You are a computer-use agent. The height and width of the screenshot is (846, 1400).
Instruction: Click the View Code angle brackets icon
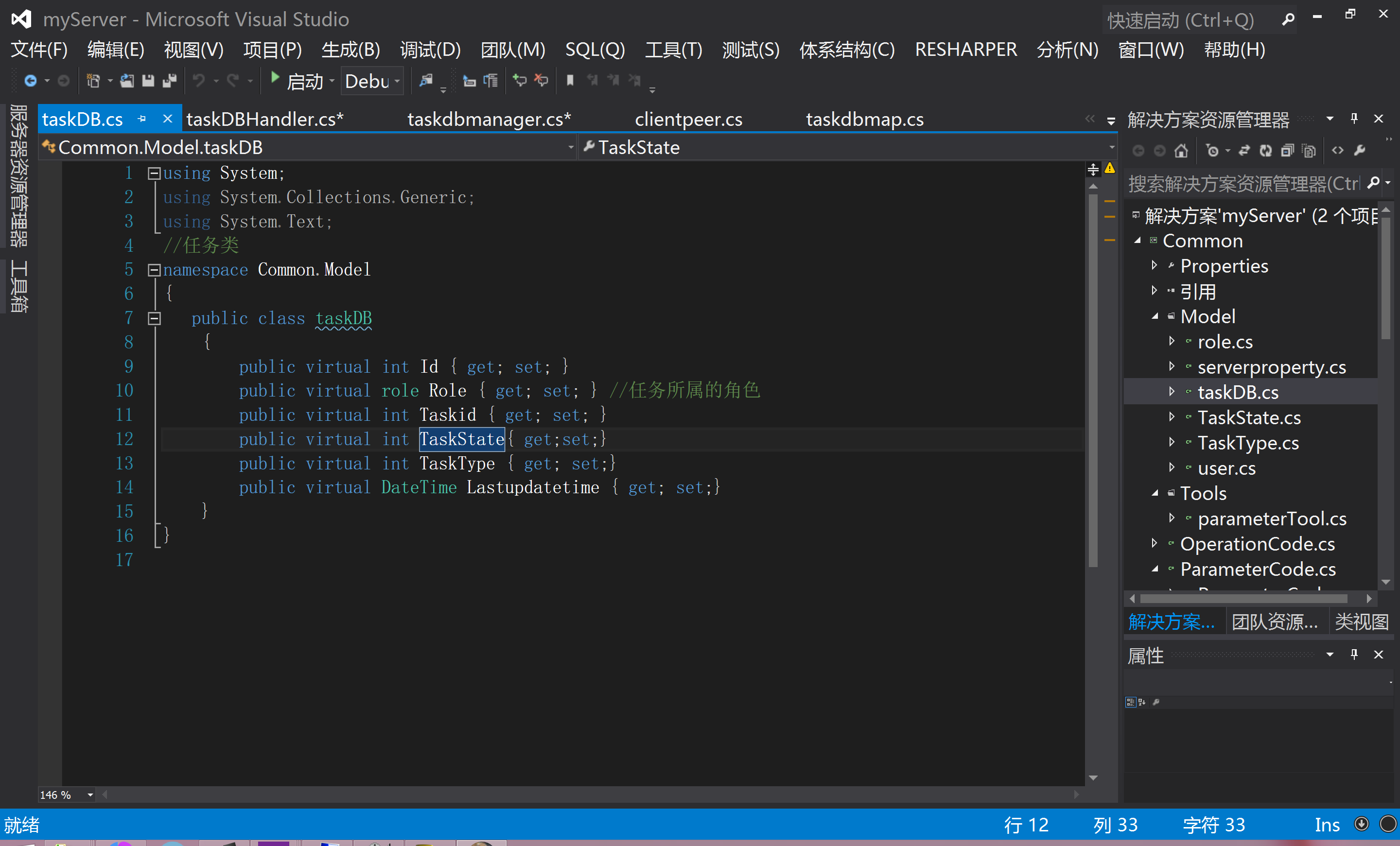pos(1337,151)
